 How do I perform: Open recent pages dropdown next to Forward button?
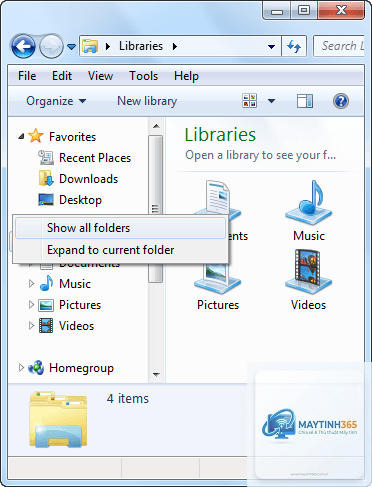(71, 46)
